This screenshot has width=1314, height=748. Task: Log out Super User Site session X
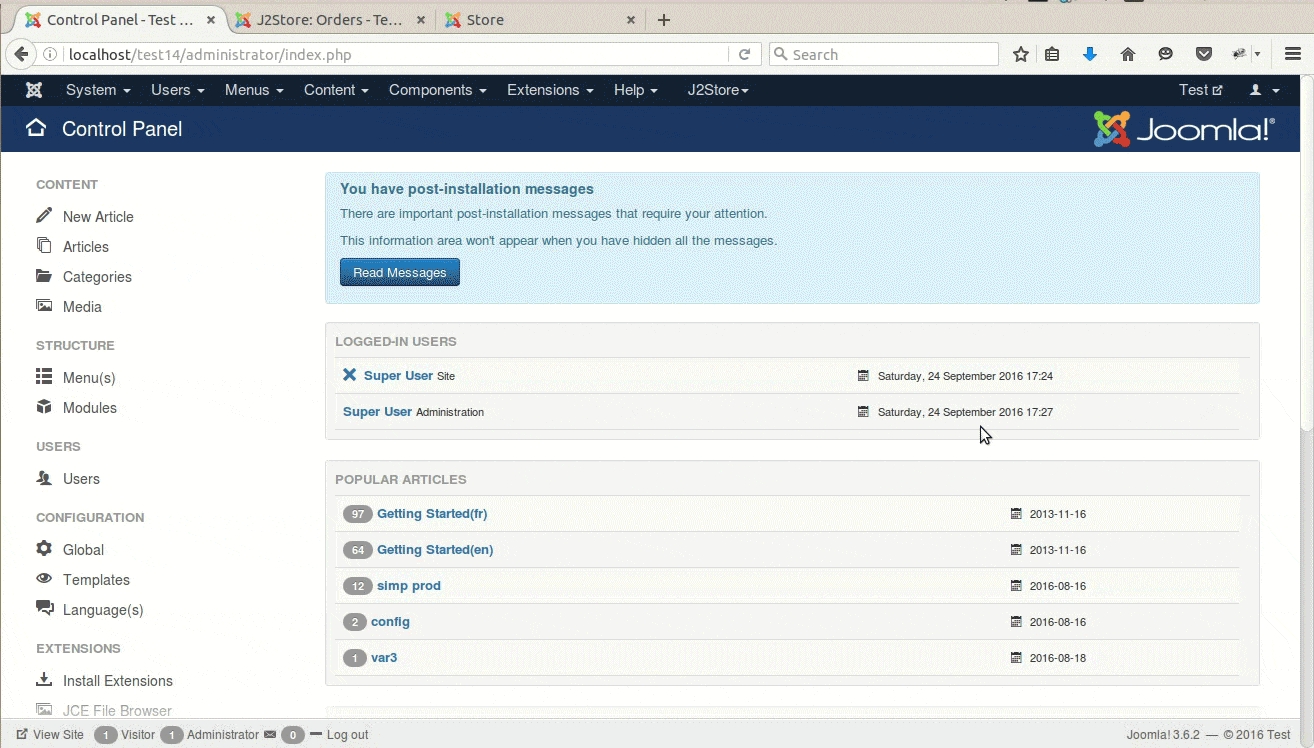coord(349,375)
